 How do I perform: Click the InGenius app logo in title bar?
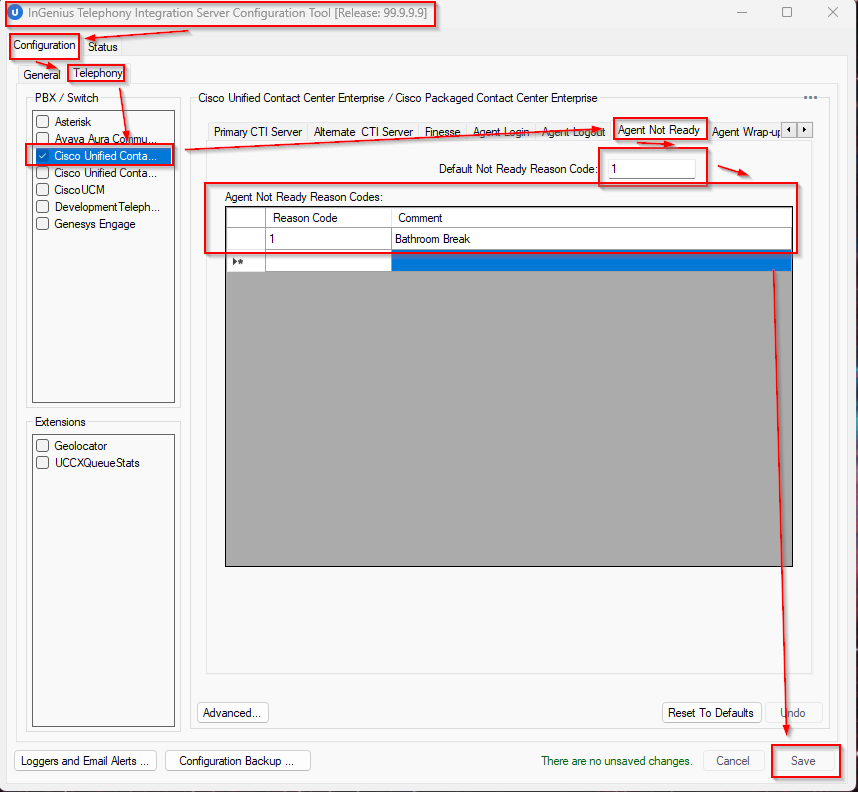tap(14, 13)
